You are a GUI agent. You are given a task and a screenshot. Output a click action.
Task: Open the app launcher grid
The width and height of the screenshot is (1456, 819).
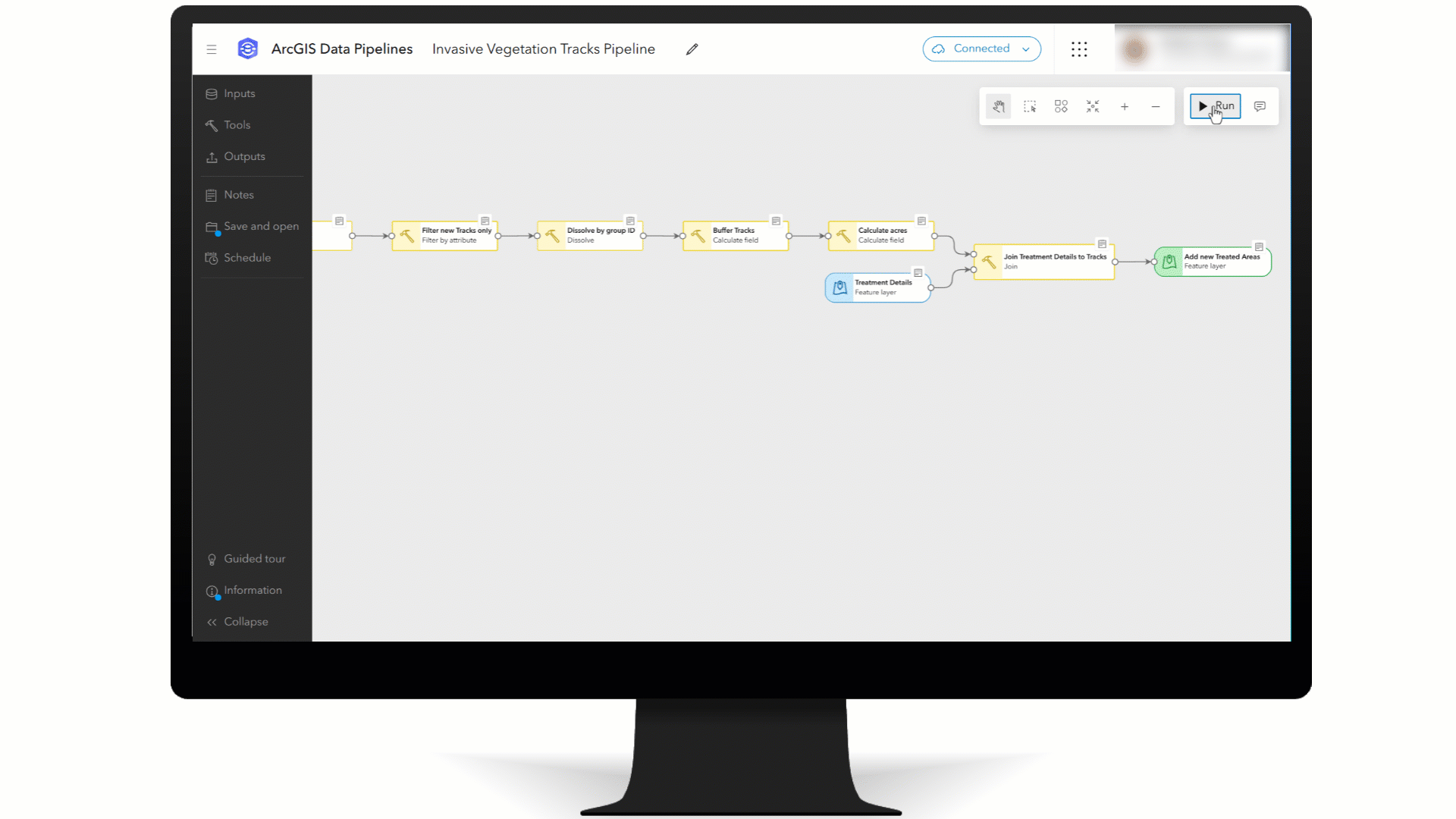pyautogui.click(x=1079, y=49)
